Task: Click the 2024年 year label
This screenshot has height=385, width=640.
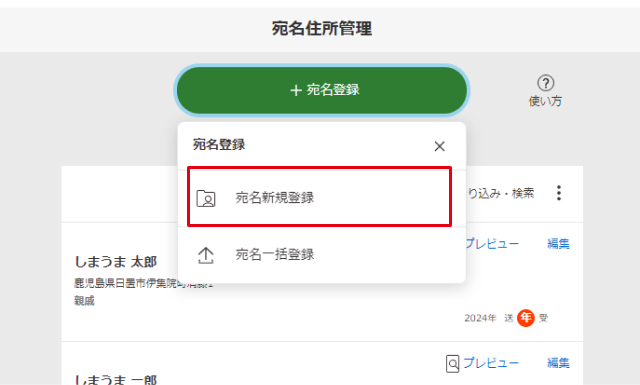Action: [480, 318]
